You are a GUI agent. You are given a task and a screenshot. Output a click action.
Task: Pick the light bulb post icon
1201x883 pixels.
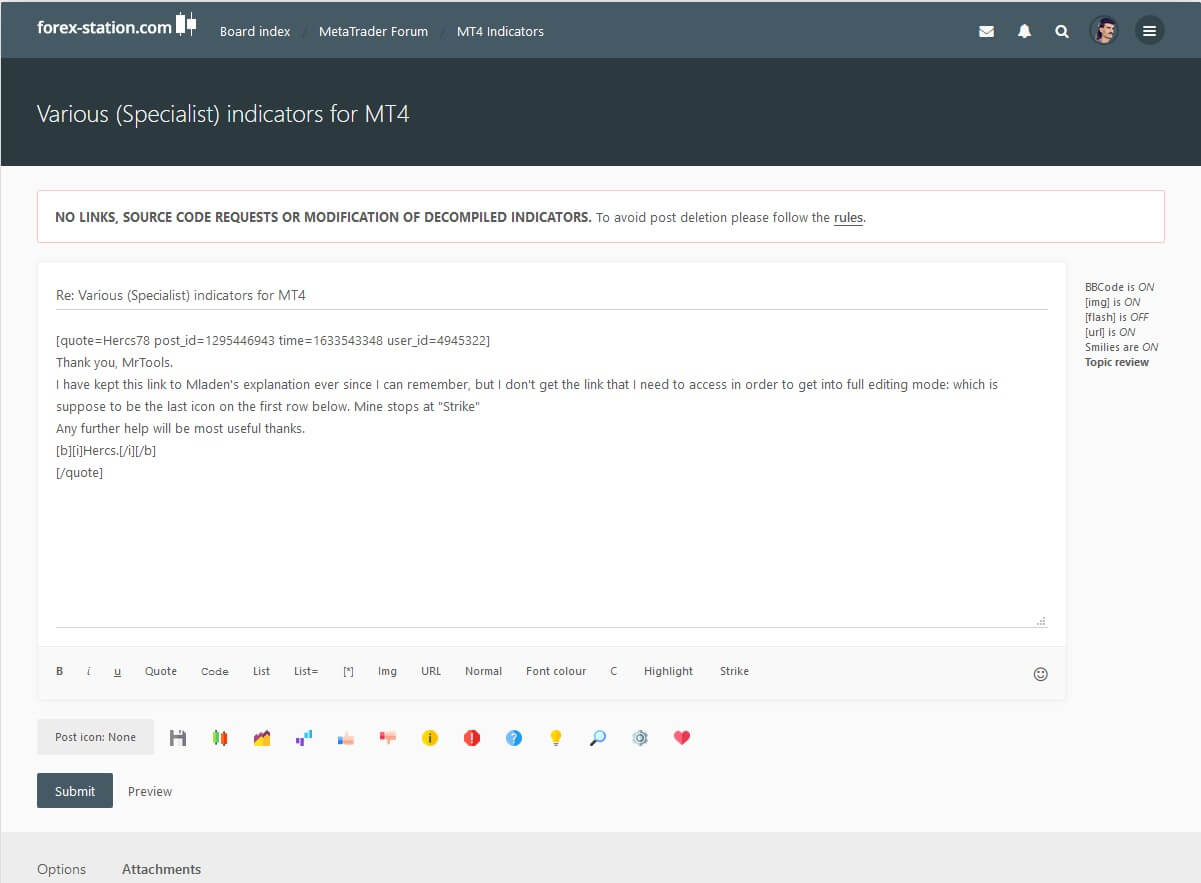click(x=556, y=738)
